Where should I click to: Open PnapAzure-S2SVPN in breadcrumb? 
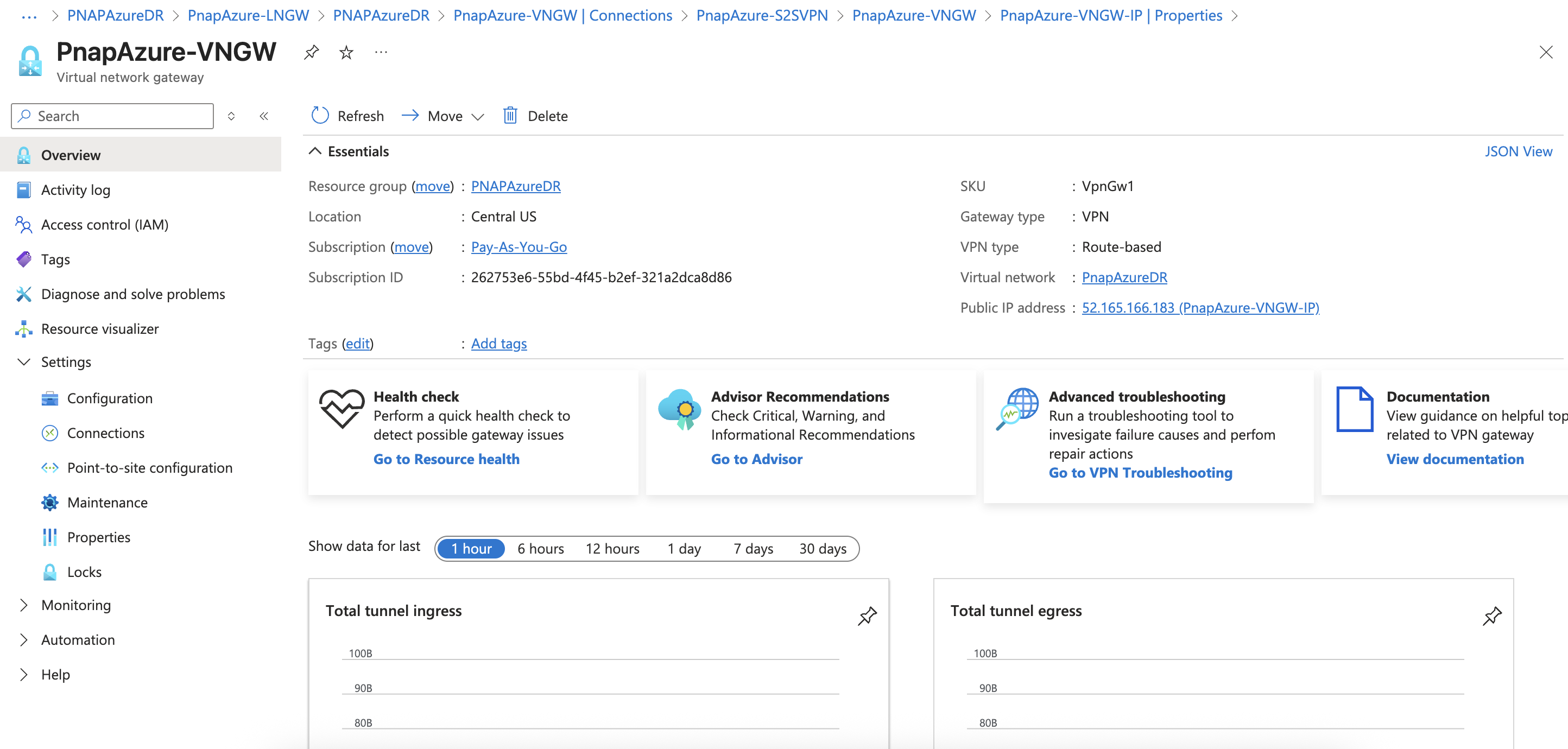pyautogui.click(x=762, y=16)
